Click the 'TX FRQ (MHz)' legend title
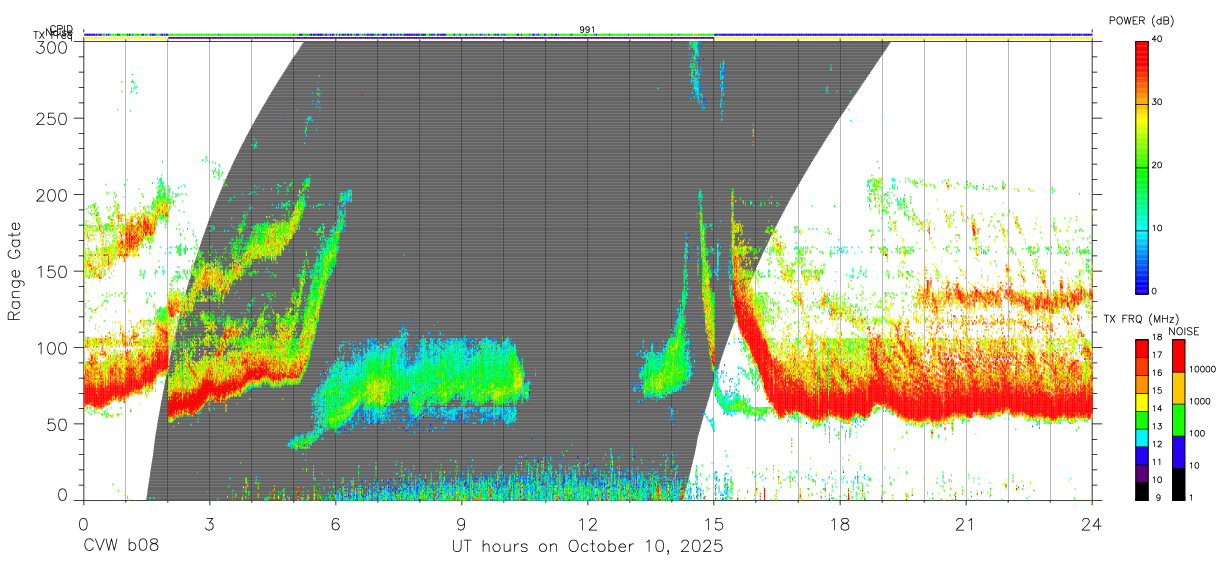Viewport: 1228px width, 567px height. pyautogui.click(x=1141, y=318)
